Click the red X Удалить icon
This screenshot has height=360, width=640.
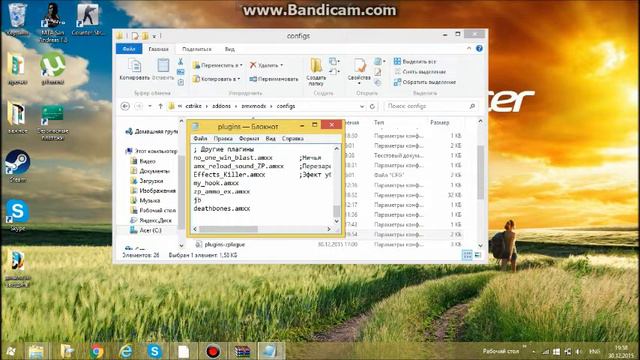(x=253, y=65)
